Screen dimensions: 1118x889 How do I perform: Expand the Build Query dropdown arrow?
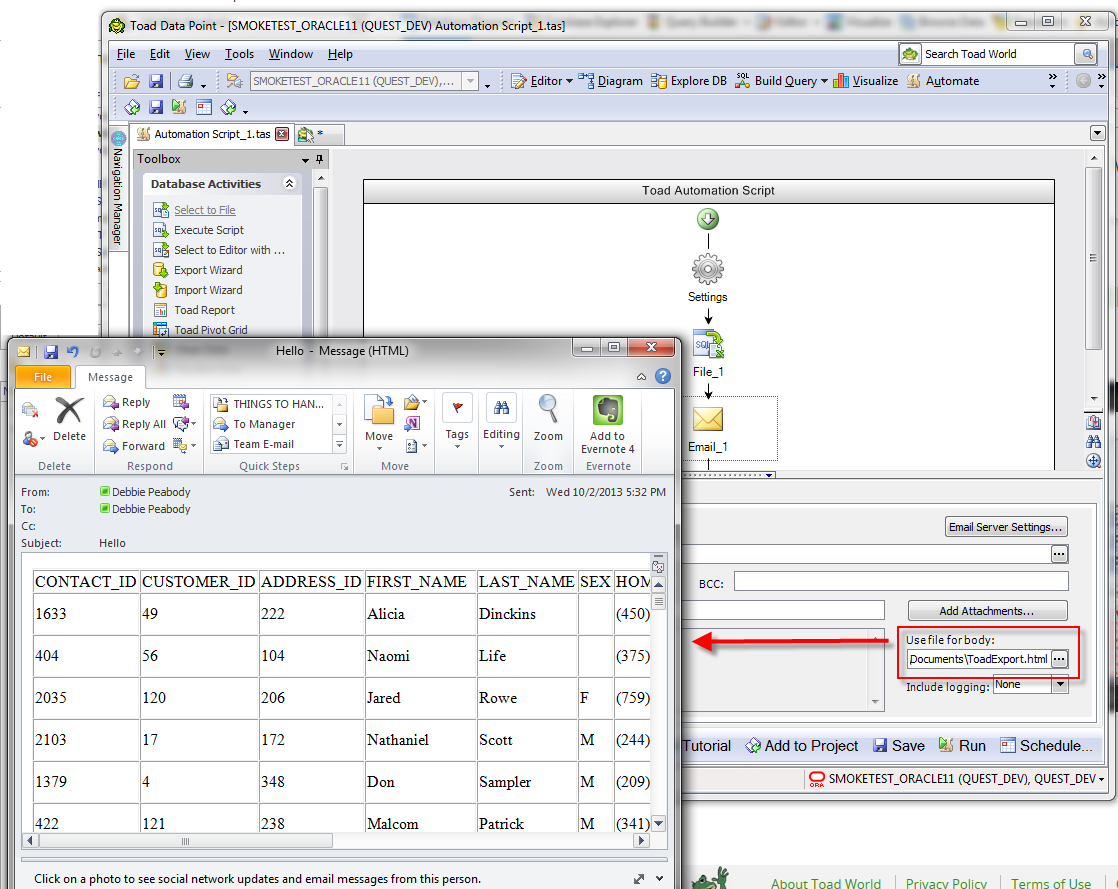(x=824, y=81)
